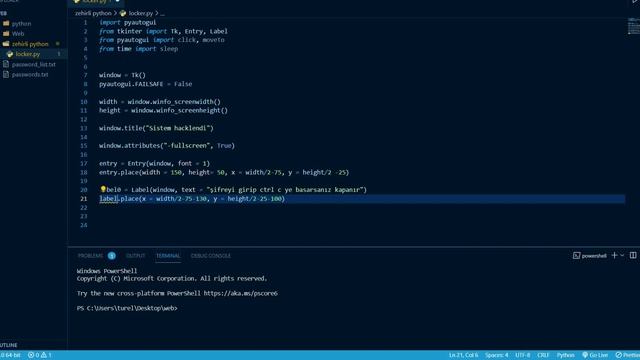Click the 64-bit interpreter status item

11,355
